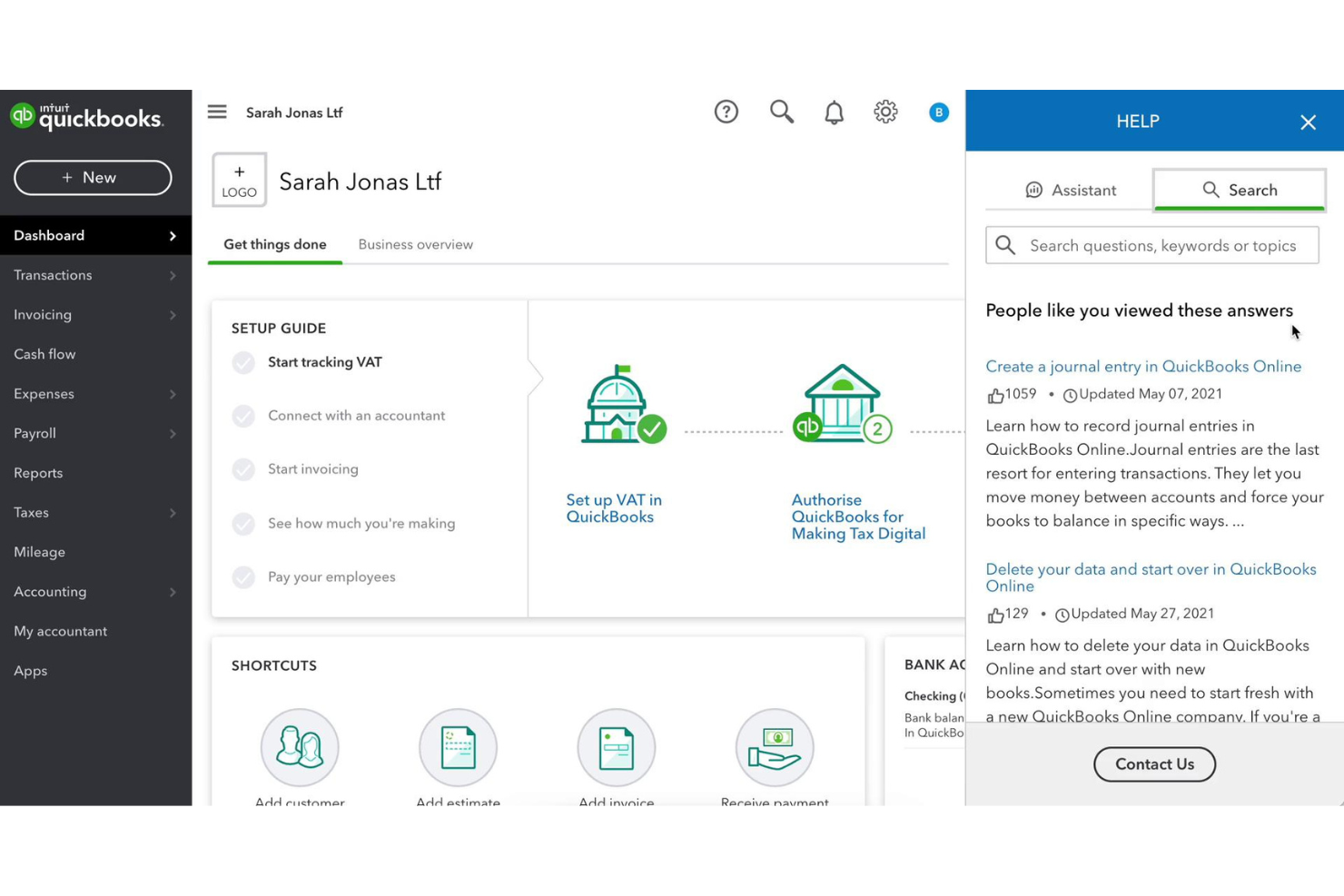The width and height of the screenshot is (1344, 896).
Task: Click the + New button
Action: point(93,178)
